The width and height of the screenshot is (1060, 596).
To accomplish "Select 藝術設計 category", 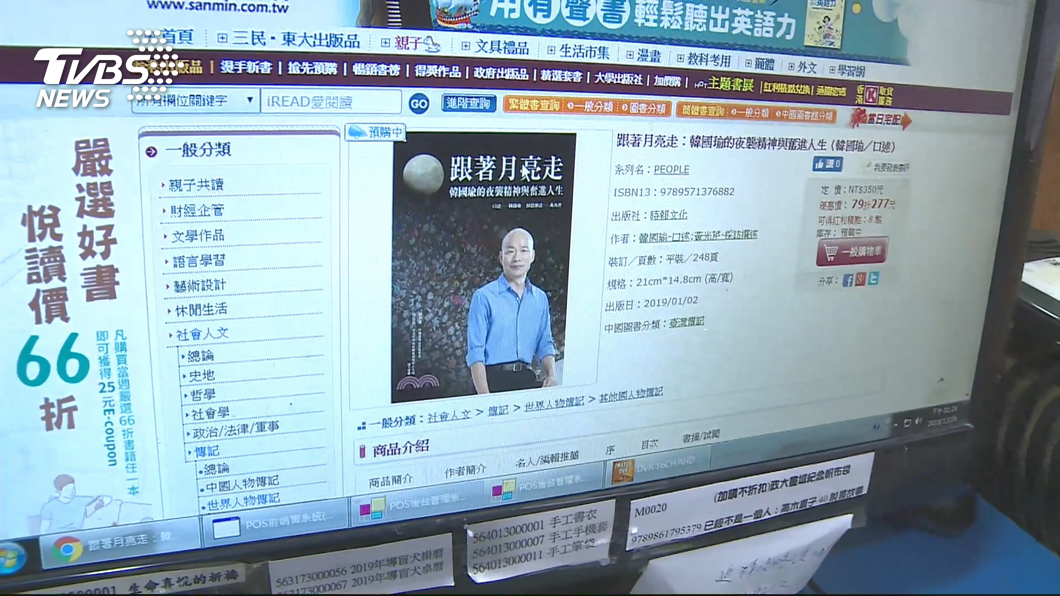I will 199,286.
